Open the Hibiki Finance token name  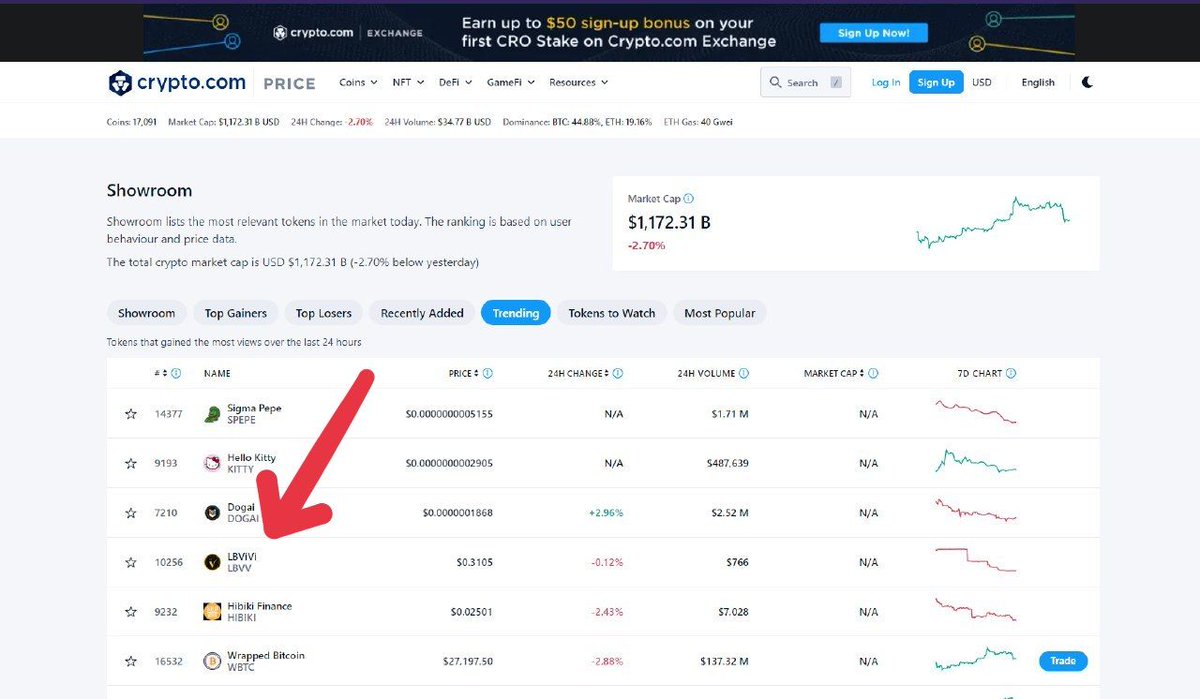click(x=260, y=606)
